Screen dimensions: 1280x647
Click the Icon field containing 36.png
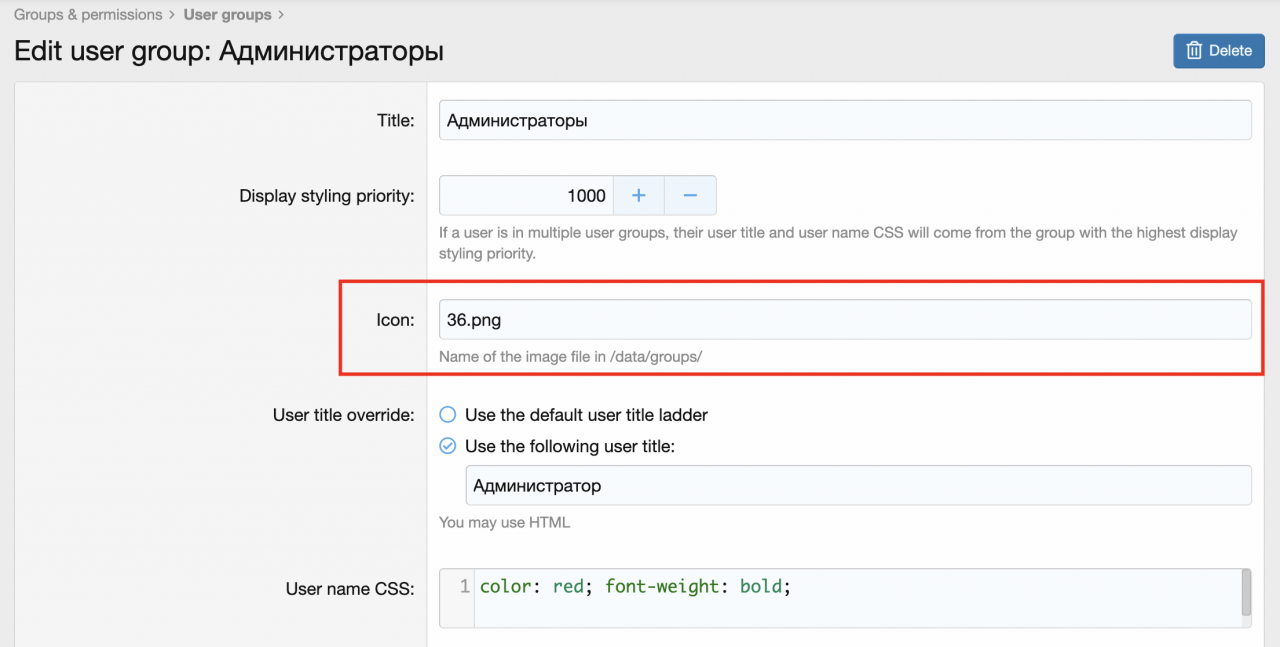(x=845, y=320)
